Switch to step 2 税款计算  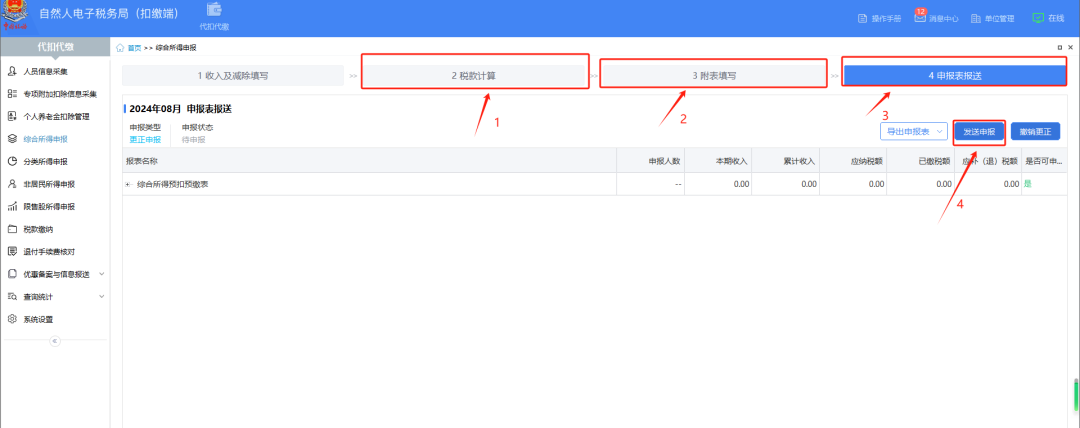click(x=473, y=76)
